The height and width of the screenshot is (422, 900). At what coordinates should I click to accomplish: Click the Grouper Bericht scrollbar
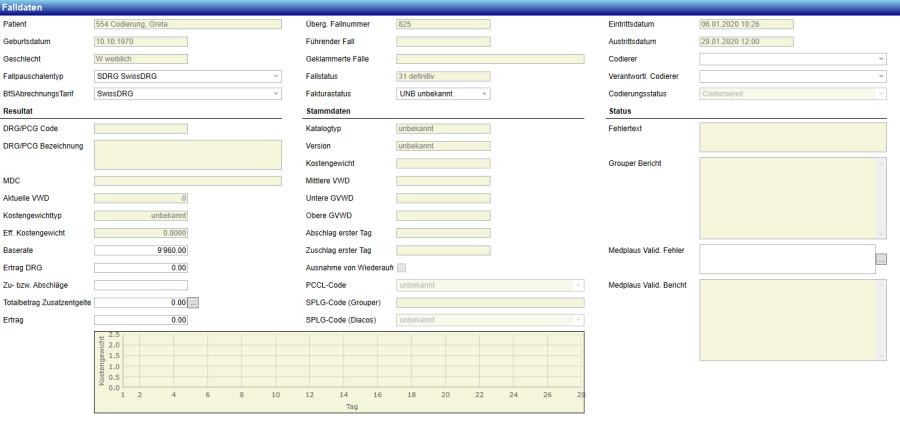point(880,198)
